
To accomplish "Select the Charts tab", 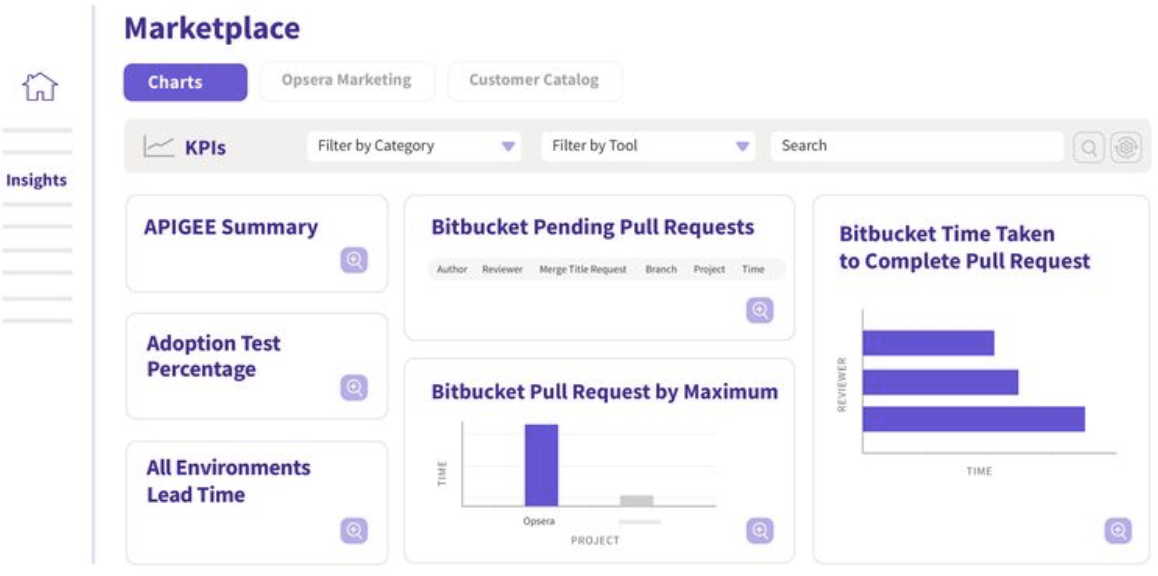I will (185, 82).
